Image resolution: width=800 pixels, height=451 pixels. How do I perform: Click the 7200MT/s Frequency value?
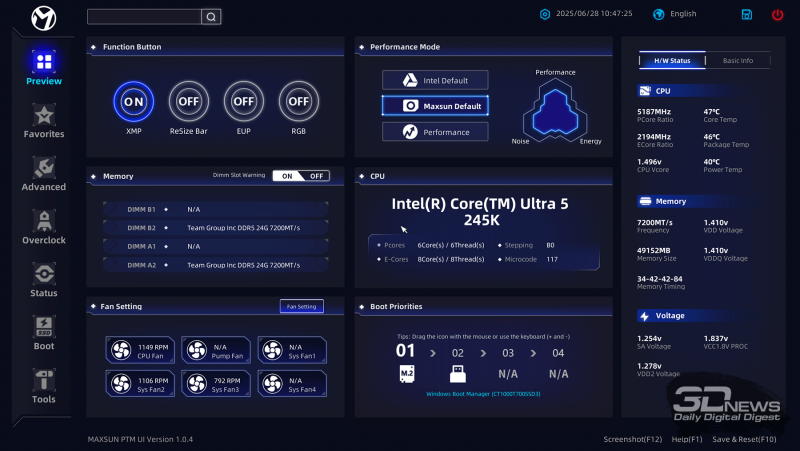[x=655, y=222]
